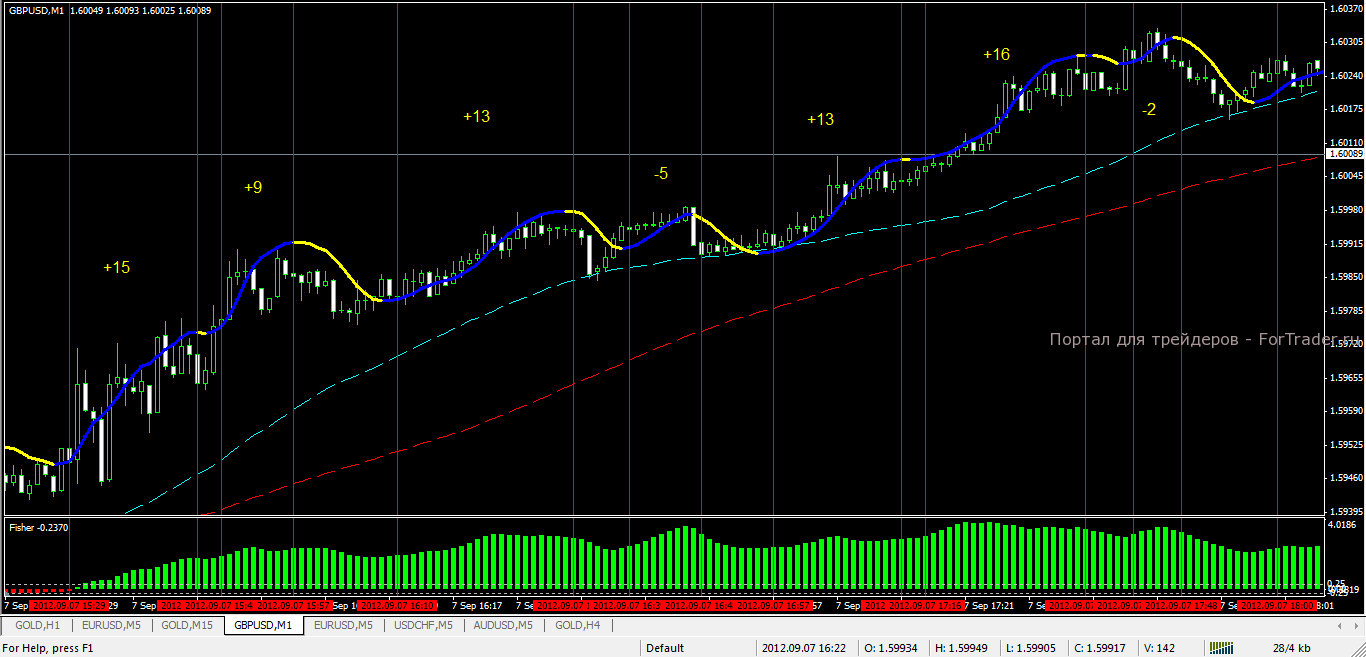Click the connection status bars icon
The image size is (1366, 657).
coord(1223,648)
